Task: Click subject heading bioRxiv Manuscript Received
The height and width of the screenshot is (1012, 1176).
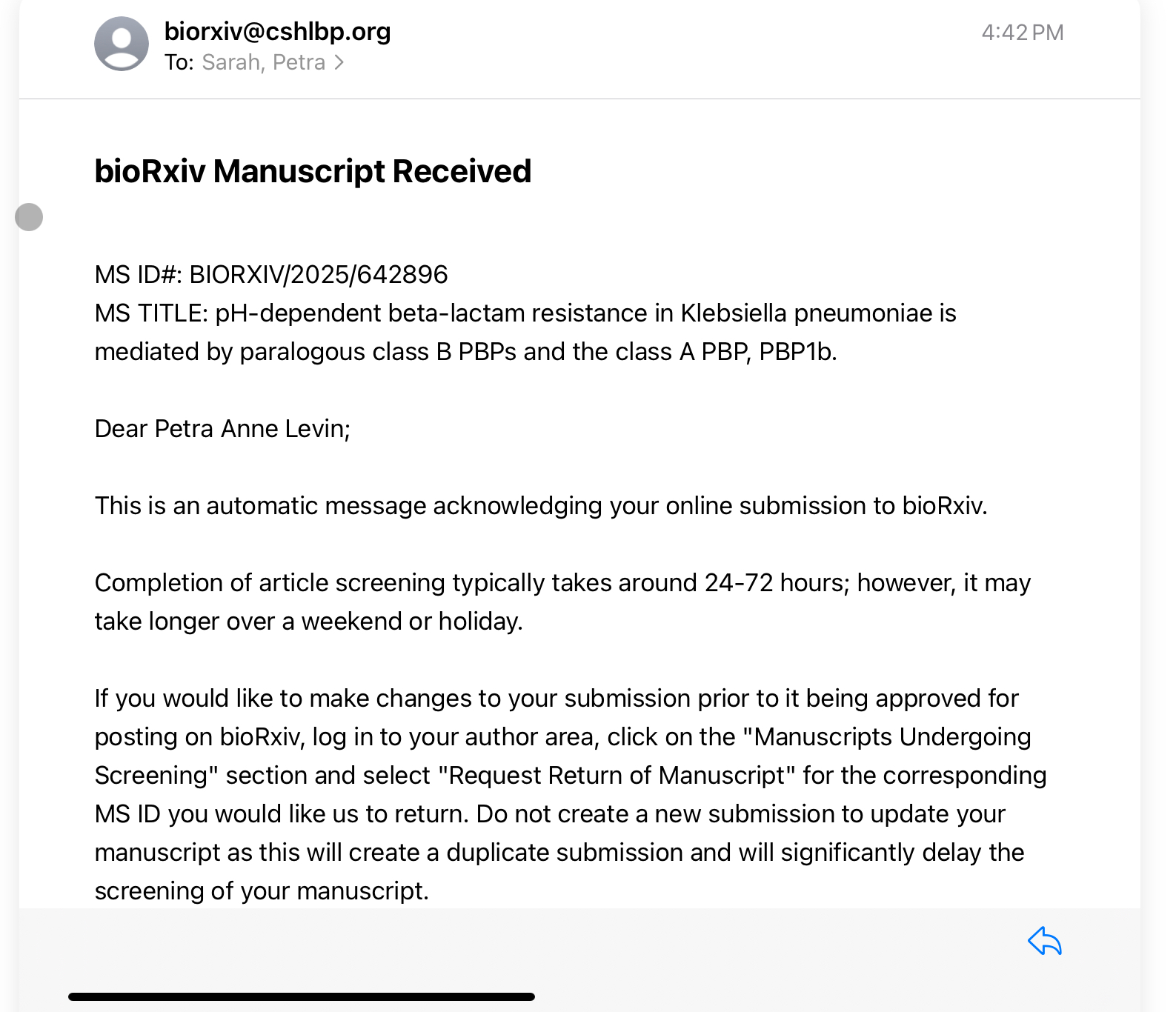Action: click(313, 171)
